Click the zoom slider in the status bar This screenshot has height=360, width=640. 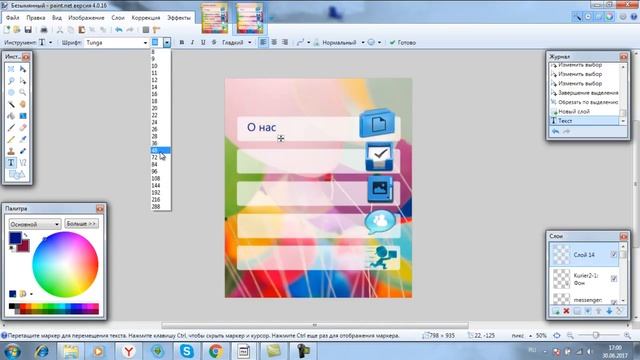tap(596, 336)
